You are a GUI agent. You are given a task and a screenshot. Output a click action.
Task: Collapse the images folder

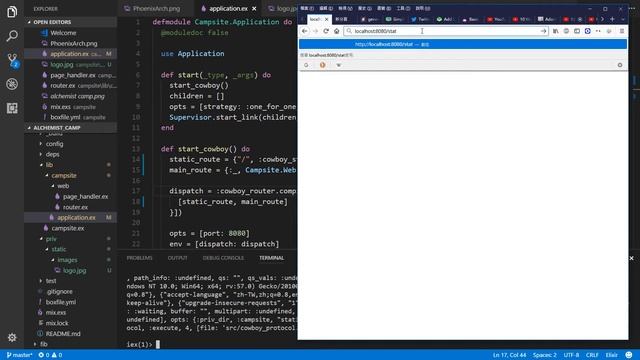coord(67,260)
